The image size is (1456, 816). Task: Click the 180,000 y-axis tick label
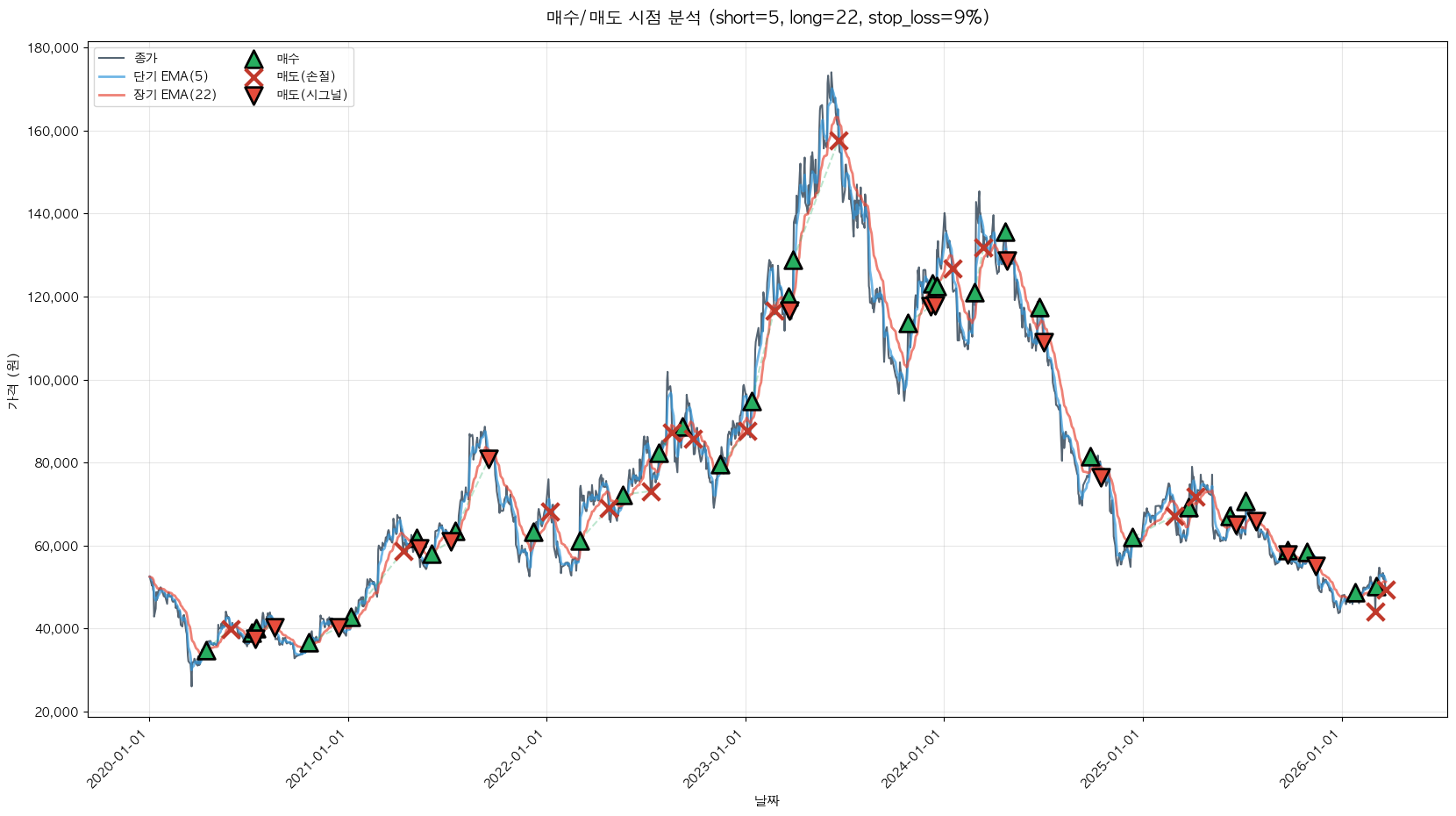coord(54,48)
